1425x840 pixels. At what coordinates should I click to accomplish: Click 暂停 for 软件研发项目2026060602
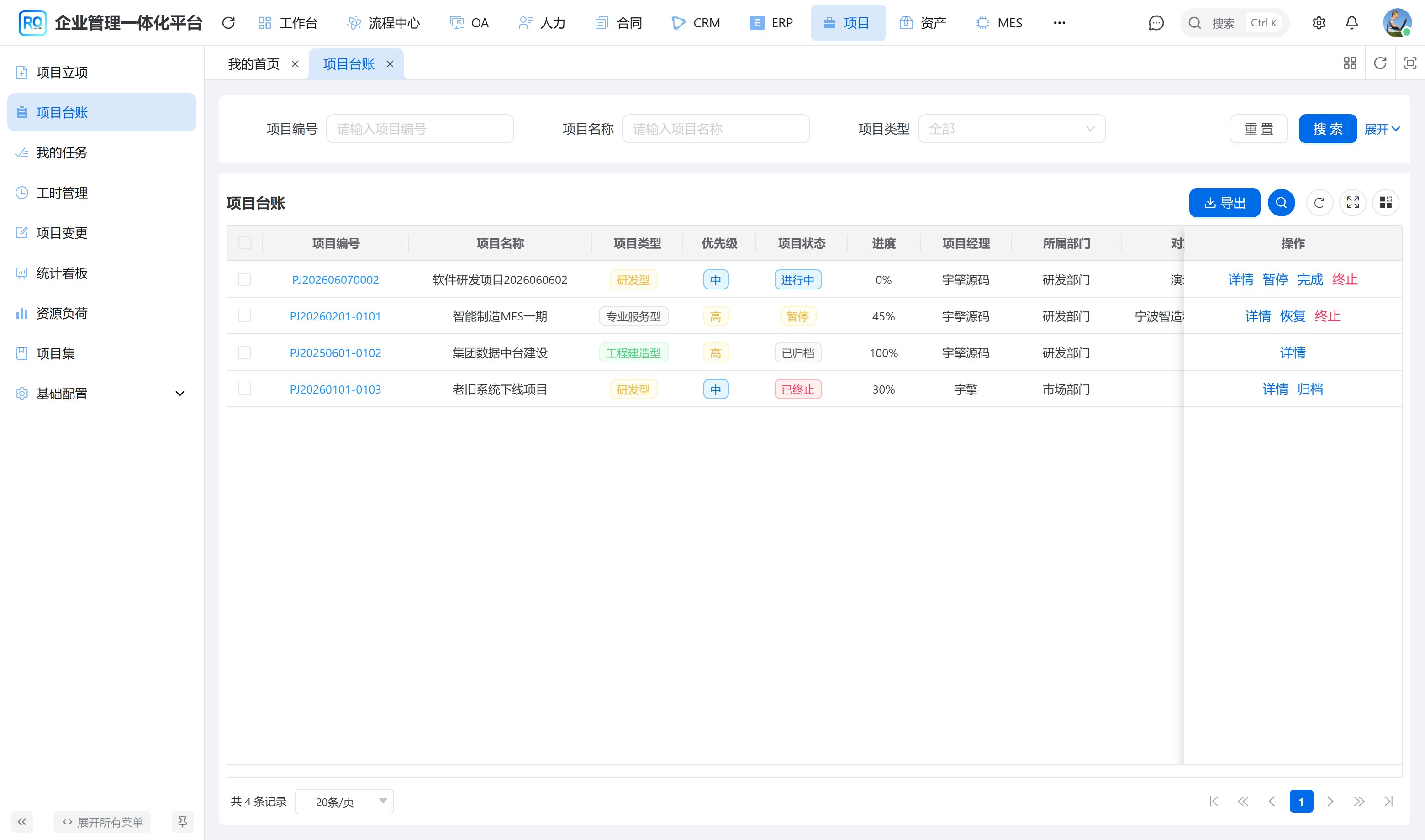pyautogui.click(x=1275, y=280)
